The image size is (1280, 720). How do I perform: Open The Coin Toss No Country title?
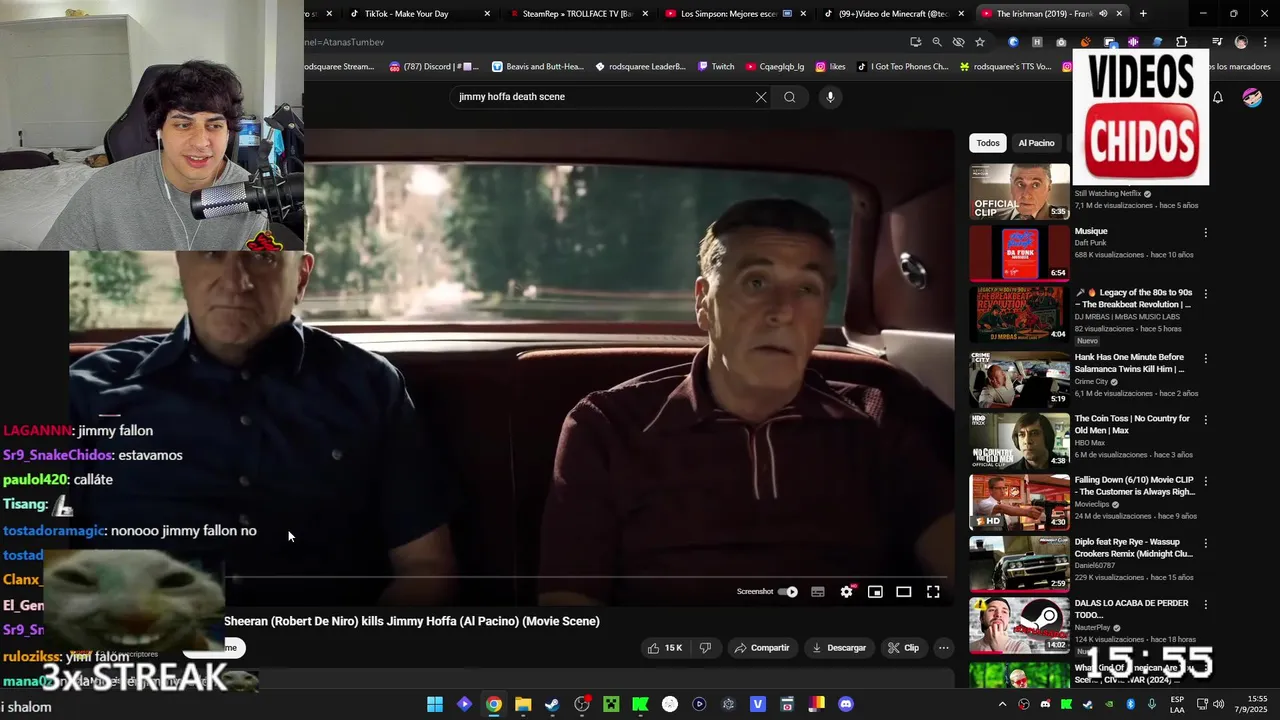tap(1132, 425)
